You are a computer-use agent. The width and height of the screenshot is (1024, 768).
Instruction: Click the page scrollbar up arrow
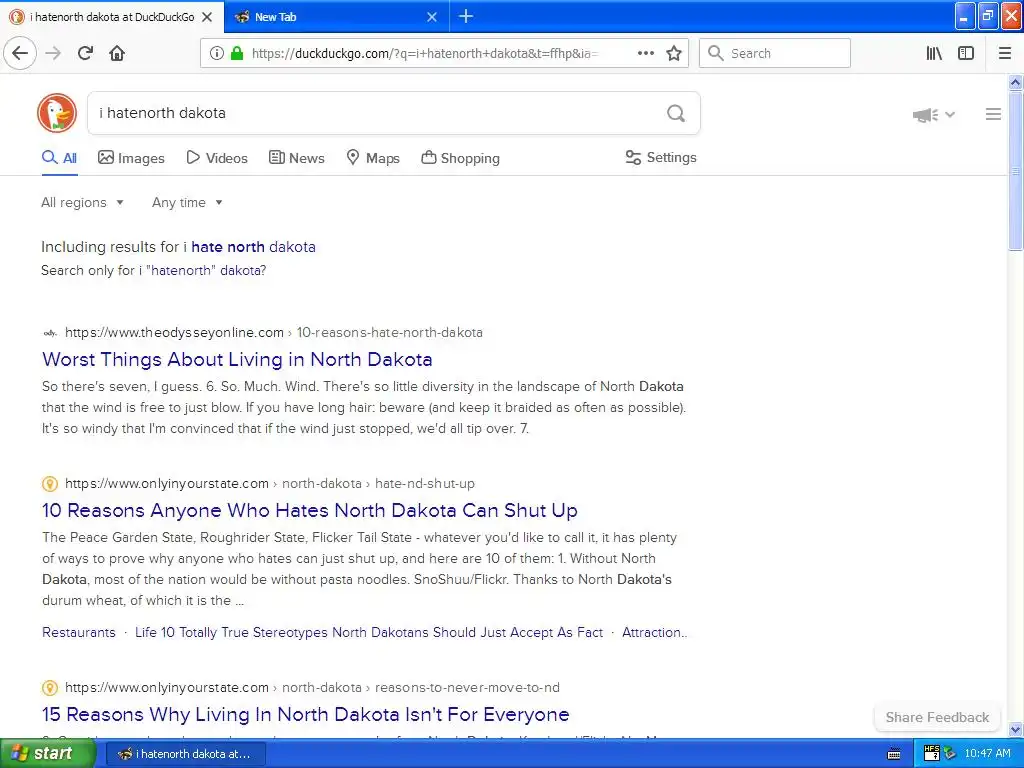(x=1015, y=82)
